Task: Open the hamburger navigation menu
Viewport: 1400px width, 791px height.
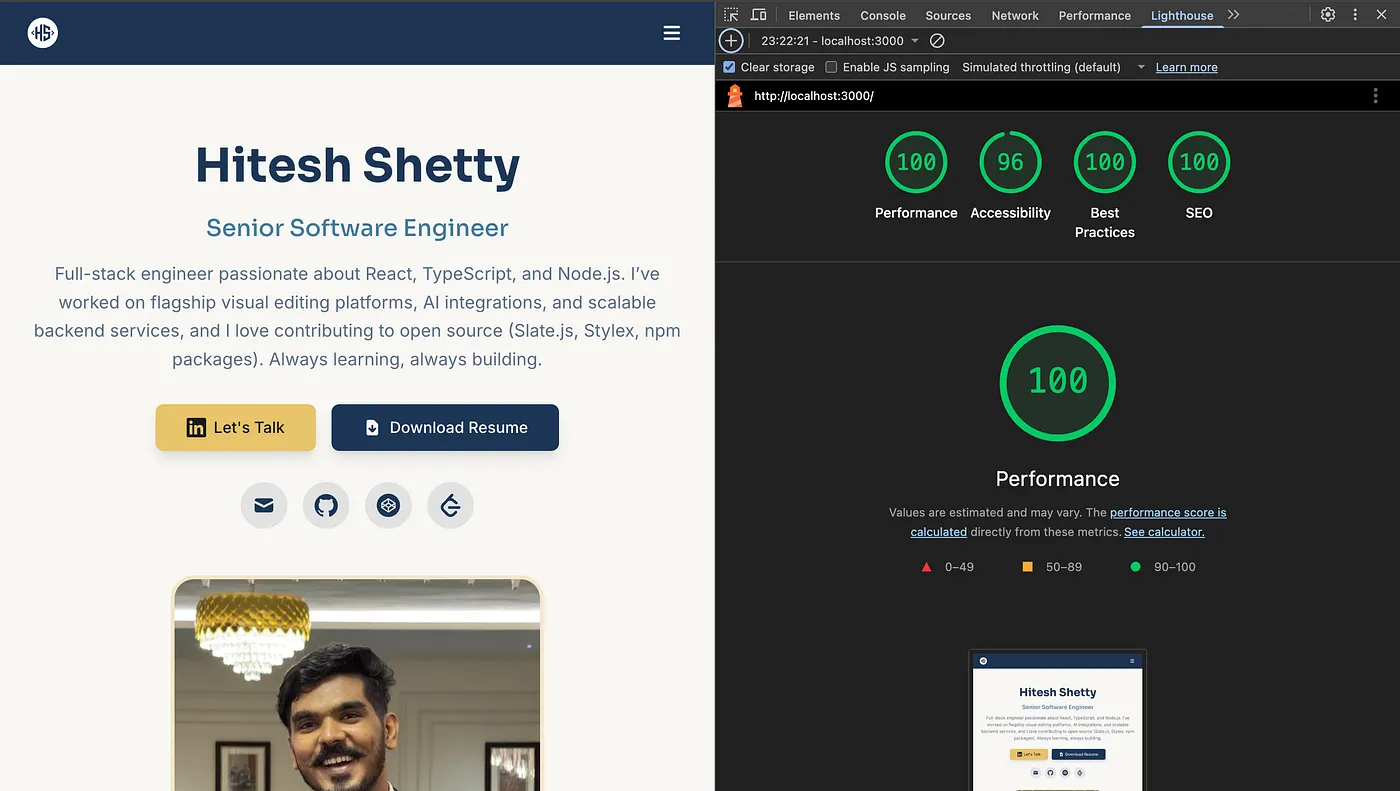Action: click(x=671, y=33)
